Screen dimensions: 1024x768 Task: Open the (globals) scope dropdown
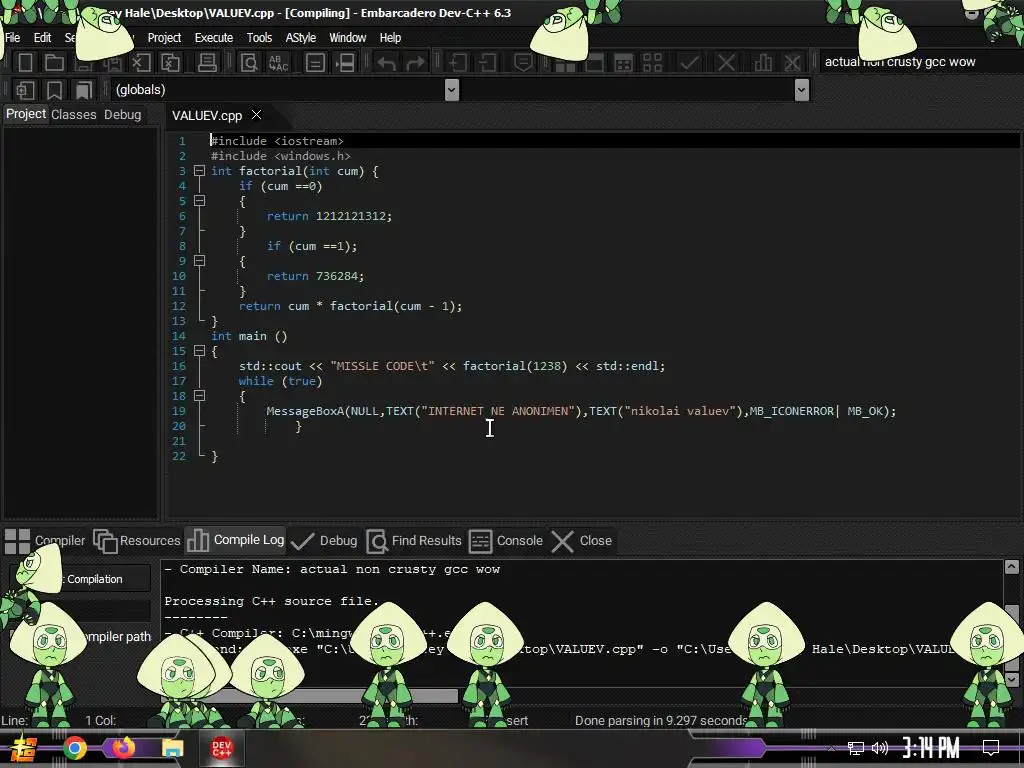coord(451,90)
